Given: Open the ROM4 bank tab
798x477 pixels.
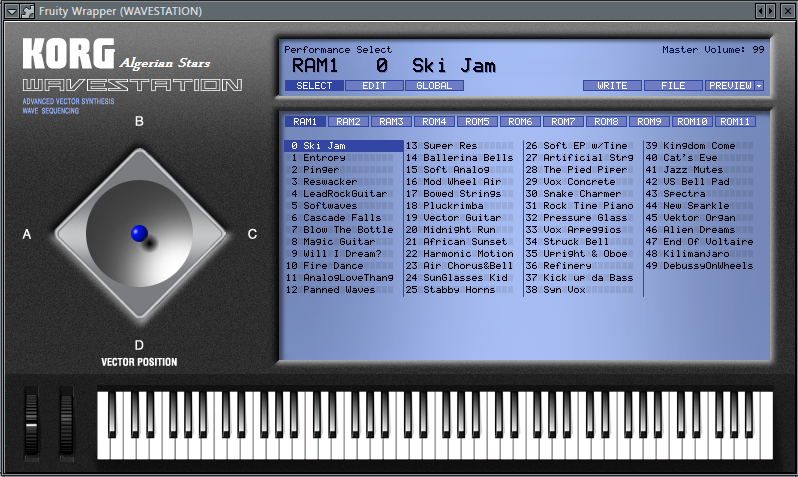Looking at the screenshot, I should (434, 122).
